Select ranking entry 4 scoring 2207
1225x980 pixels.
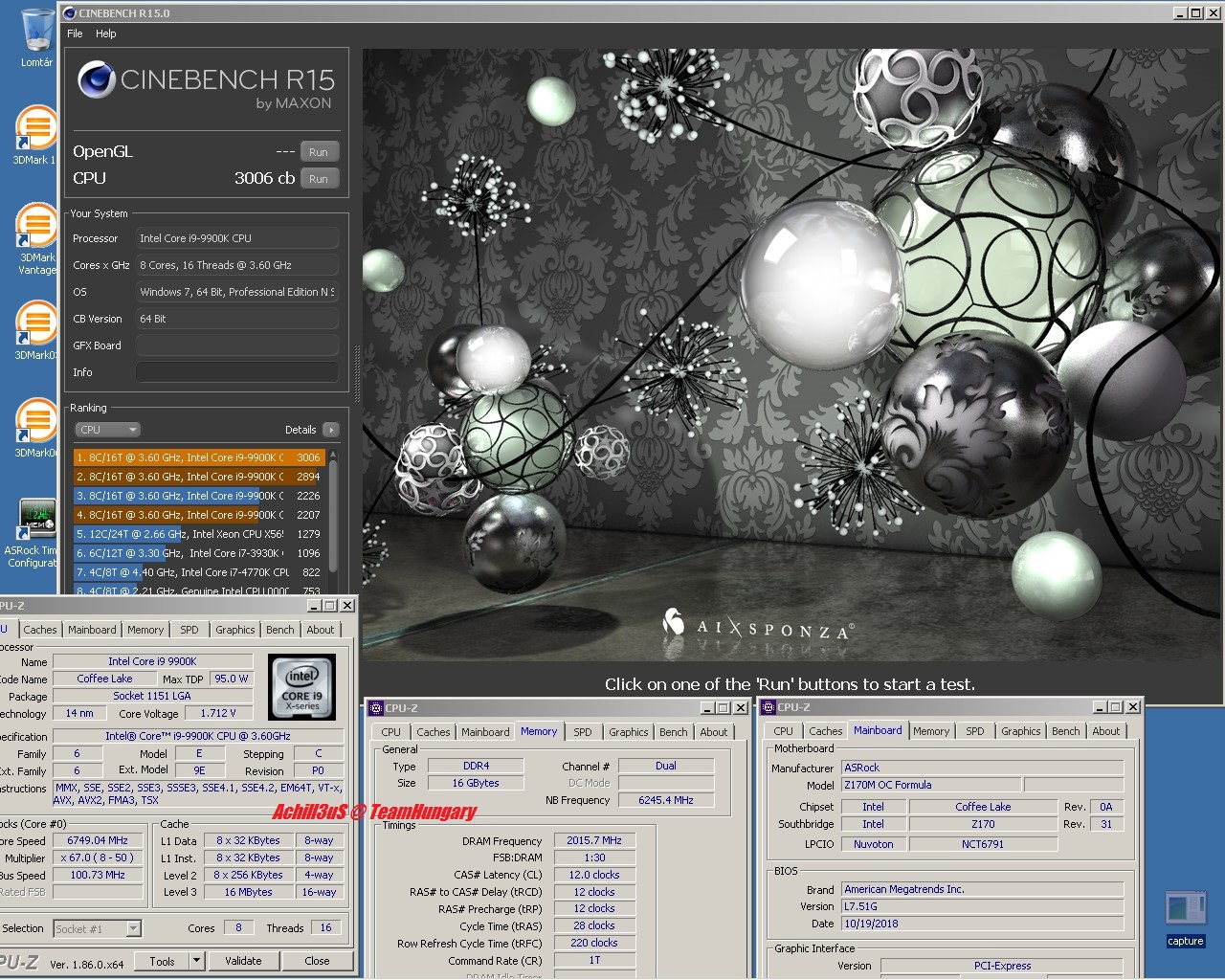tap(199, 515)
